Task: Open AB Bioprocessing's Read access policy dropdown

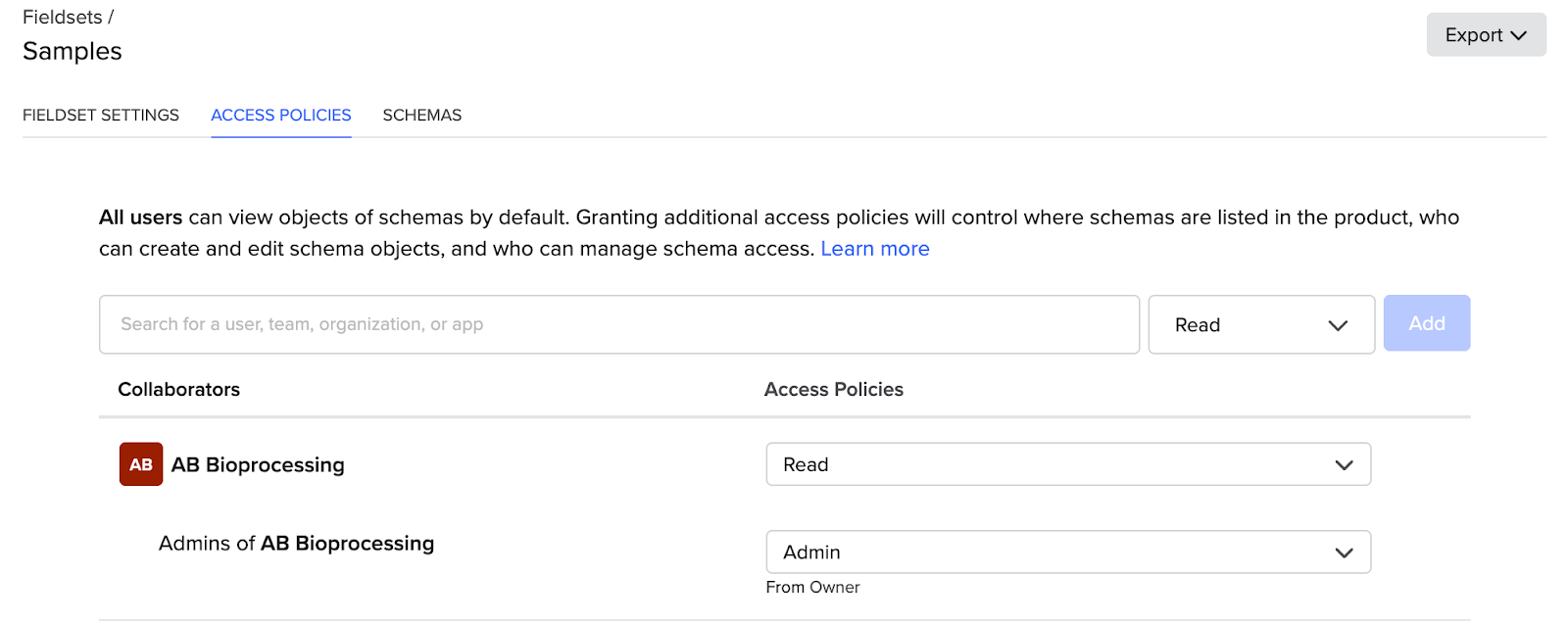Action: coord(1067,464)
